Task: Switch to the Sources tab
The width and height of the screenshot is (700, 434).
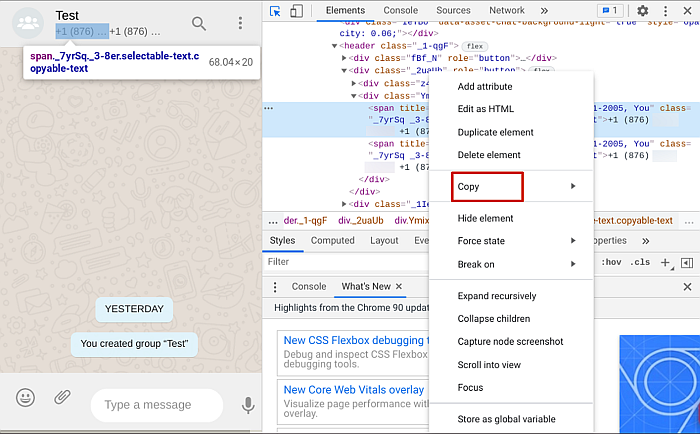Action: point(453,10)
